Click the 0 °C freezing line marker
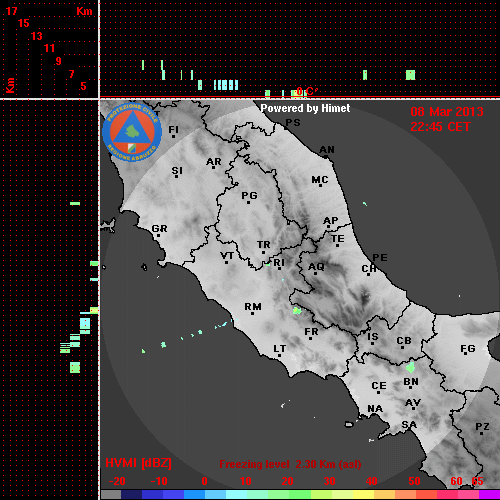Image resolution: width=500 pixels, height=500 pixels. tap(307, 91)
